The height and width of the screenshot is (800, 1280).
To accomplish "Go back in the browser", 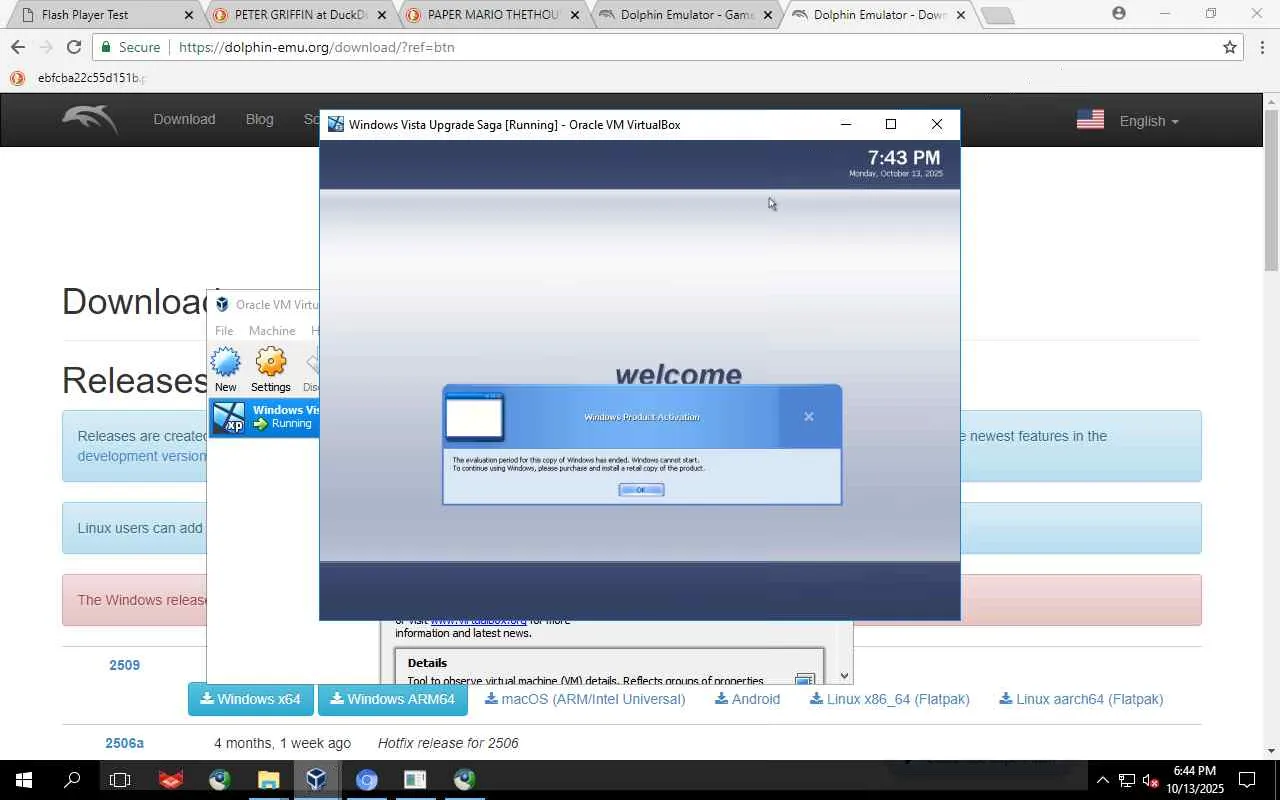I will (x=18, y=47).
